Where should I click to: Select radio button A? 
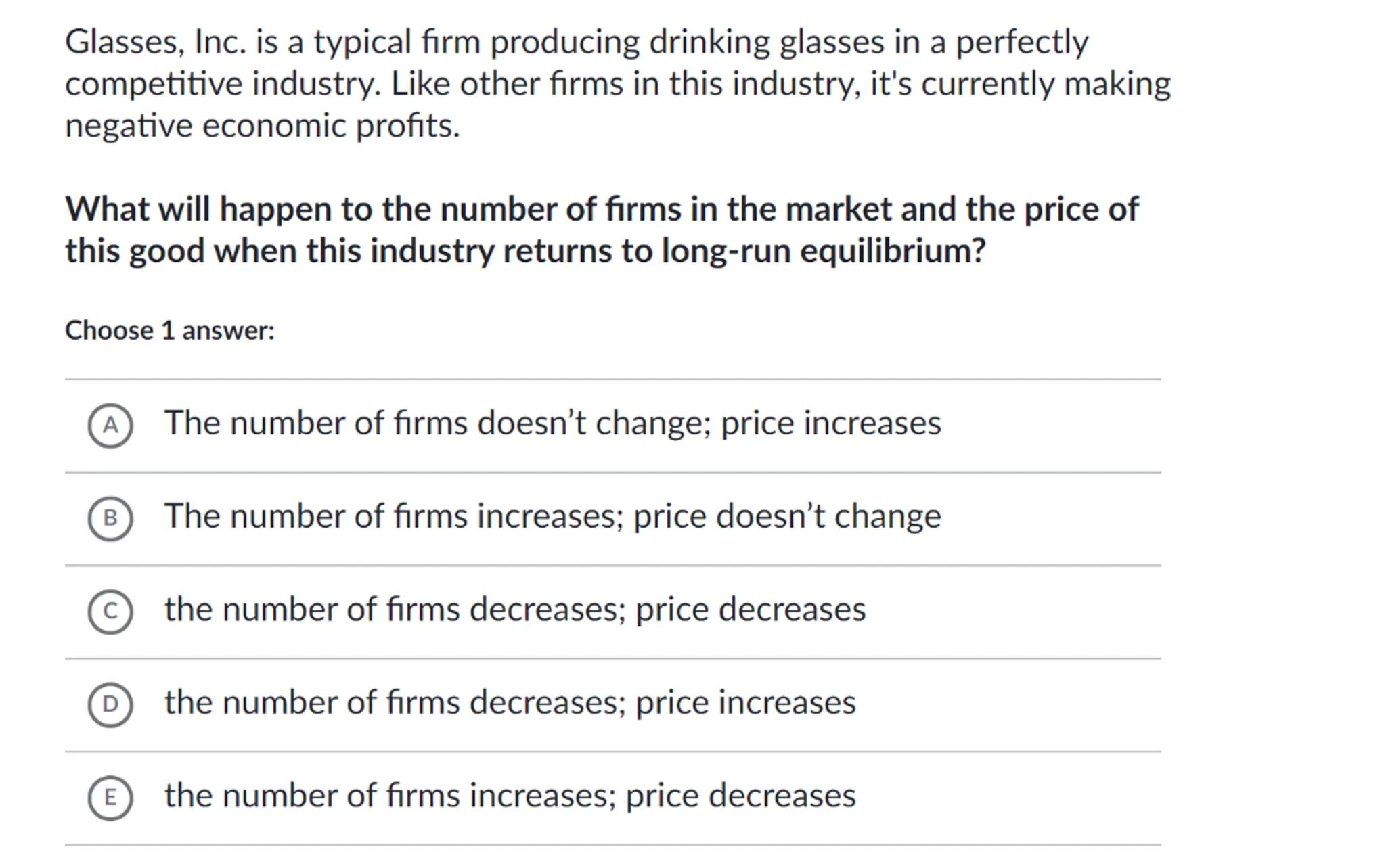coord(110,426)
